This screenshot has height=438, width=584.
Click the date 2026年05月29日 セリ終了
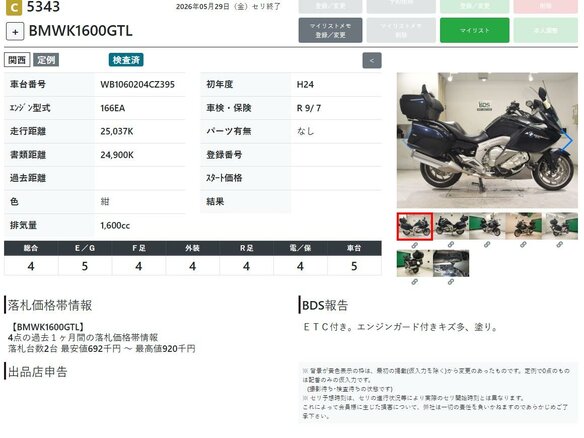pos(228,6)
